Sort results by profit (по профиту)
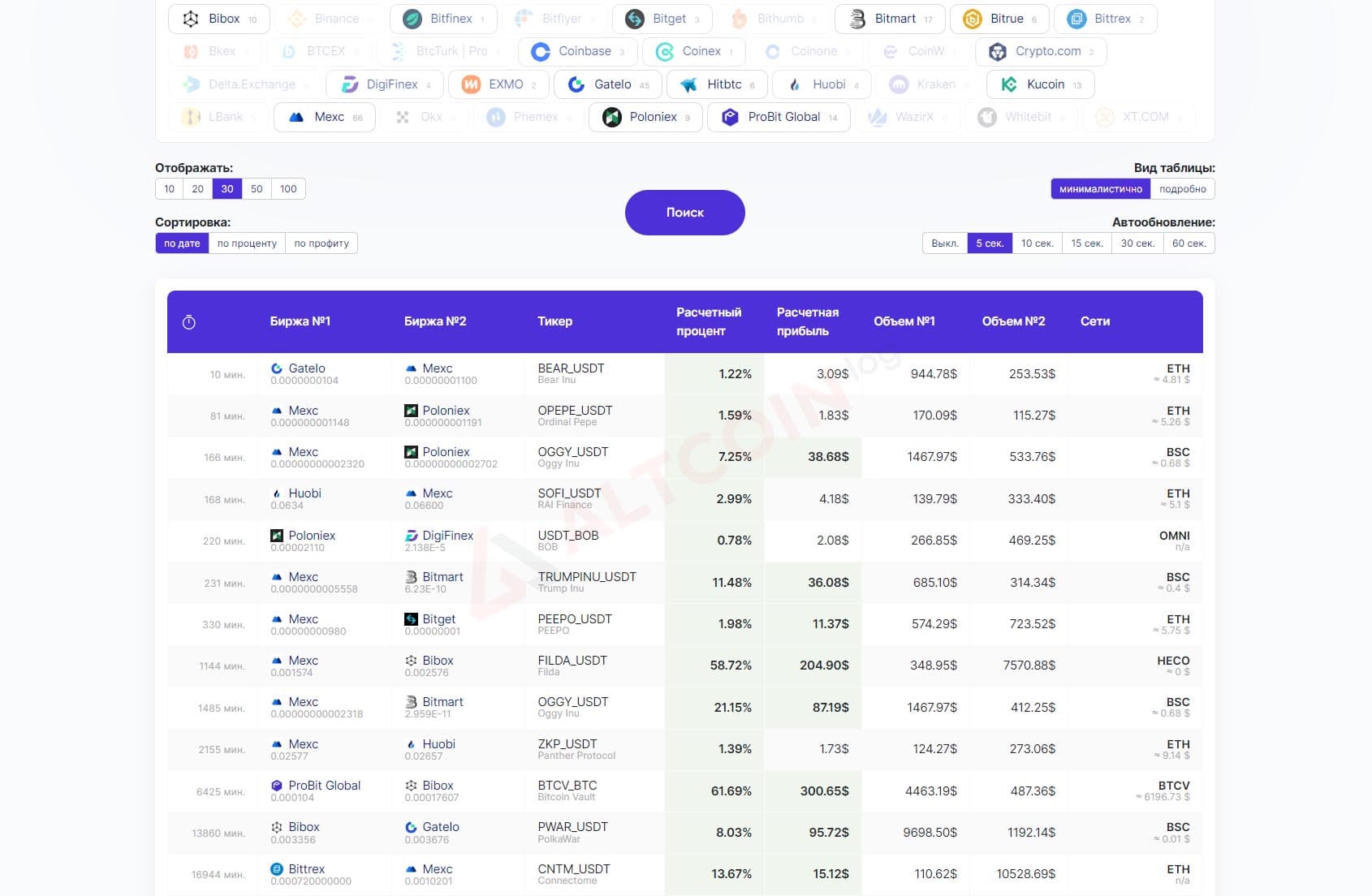This screenshot has width=1372, height=896. pyautogui.click(x=321, y=243)
